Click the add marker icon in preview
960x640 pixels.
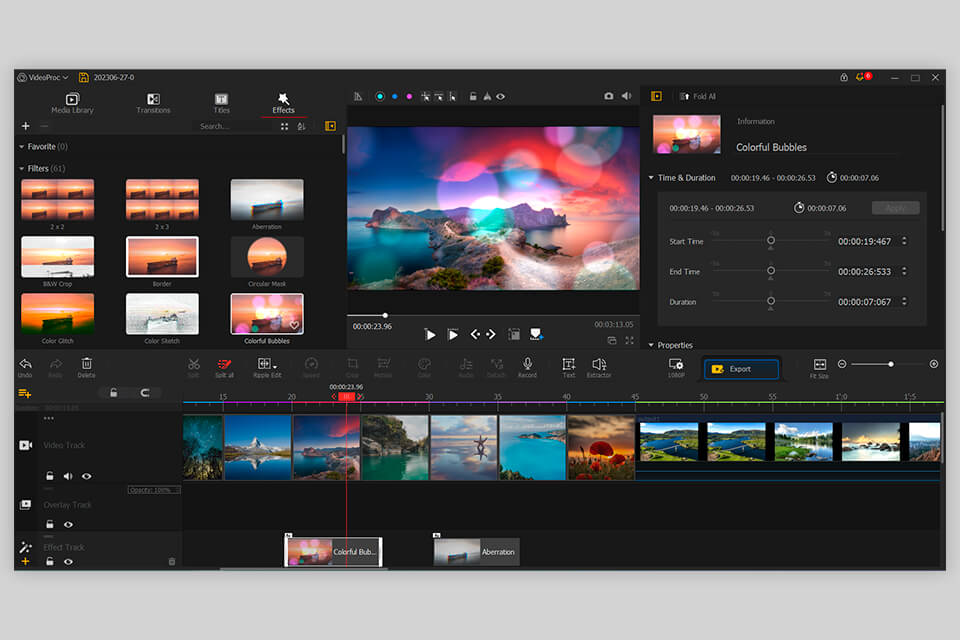click(x=536, y=334)
